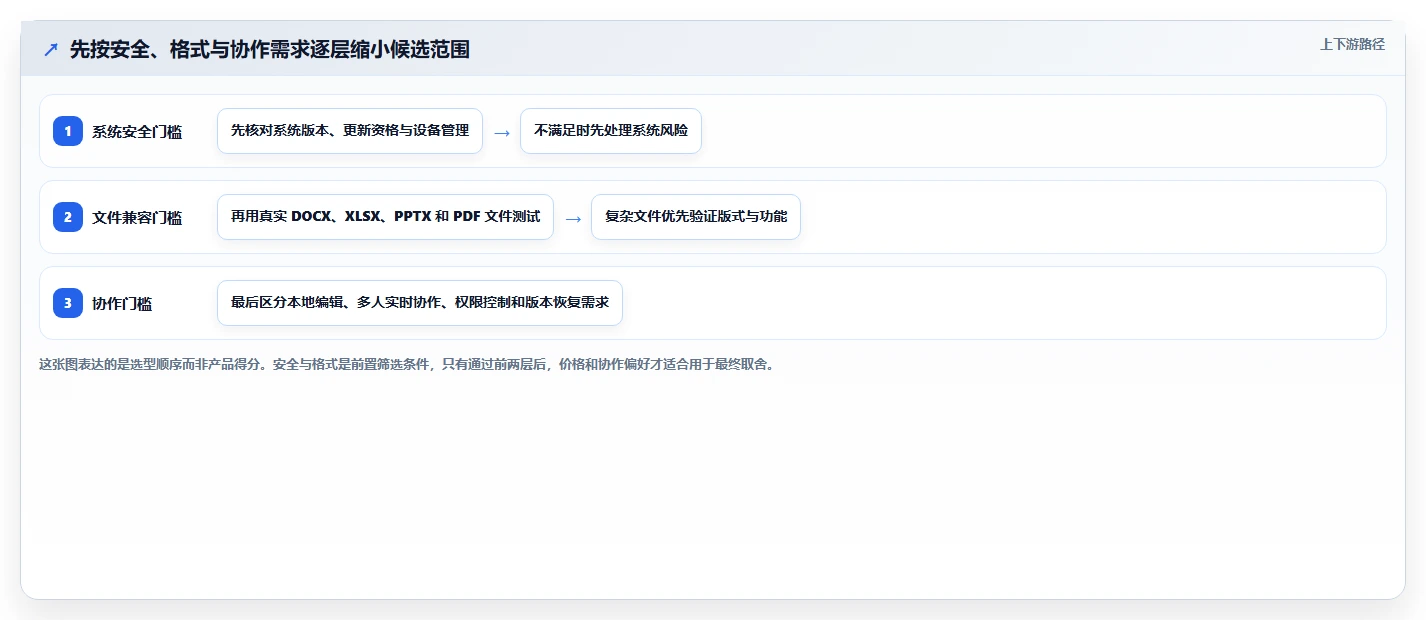This screenshot has width=1426, height=620.
Task: Click step number 2 badge
Action: [68, 217]
